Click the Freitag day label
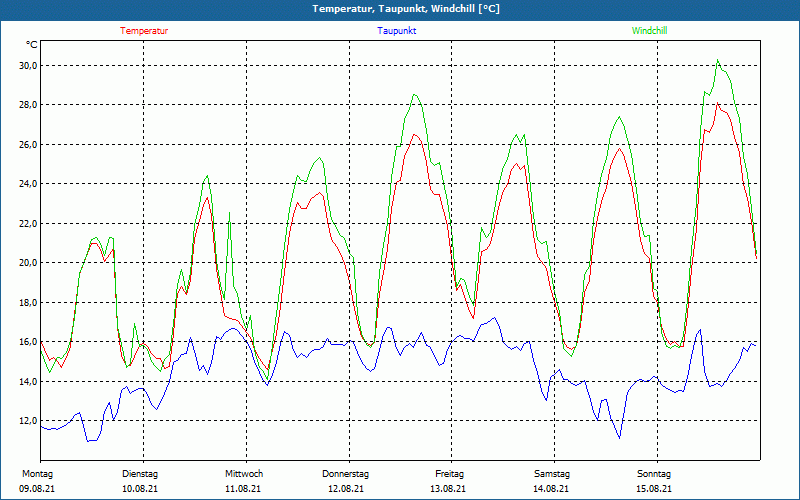 (449, 474)
